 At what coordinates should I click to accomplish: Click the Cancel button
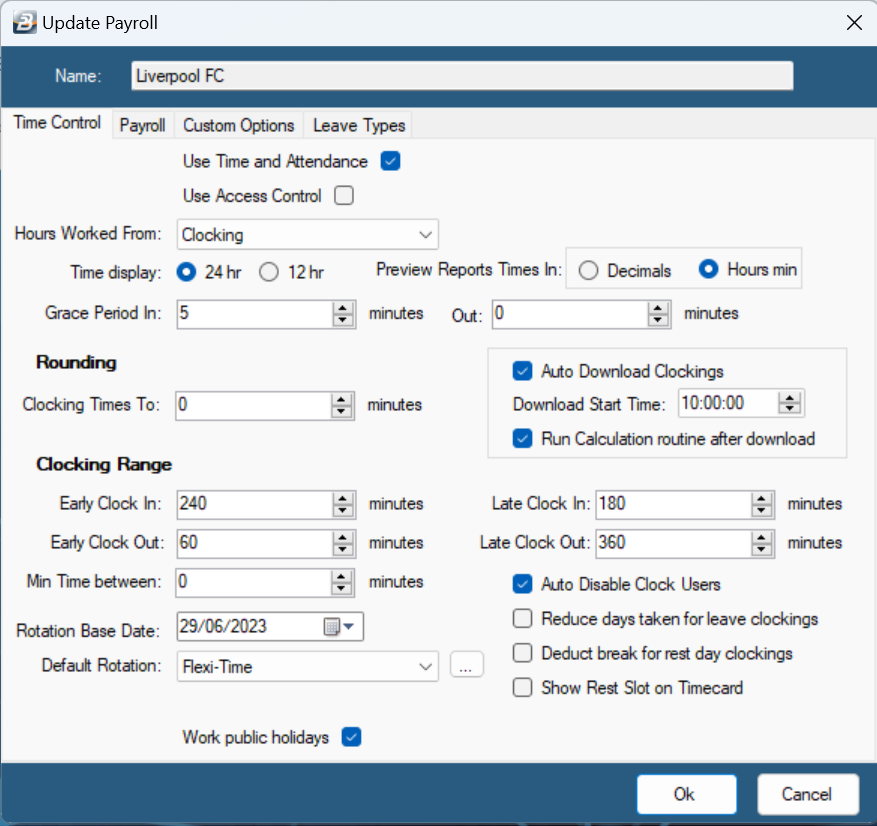[808, 794]
